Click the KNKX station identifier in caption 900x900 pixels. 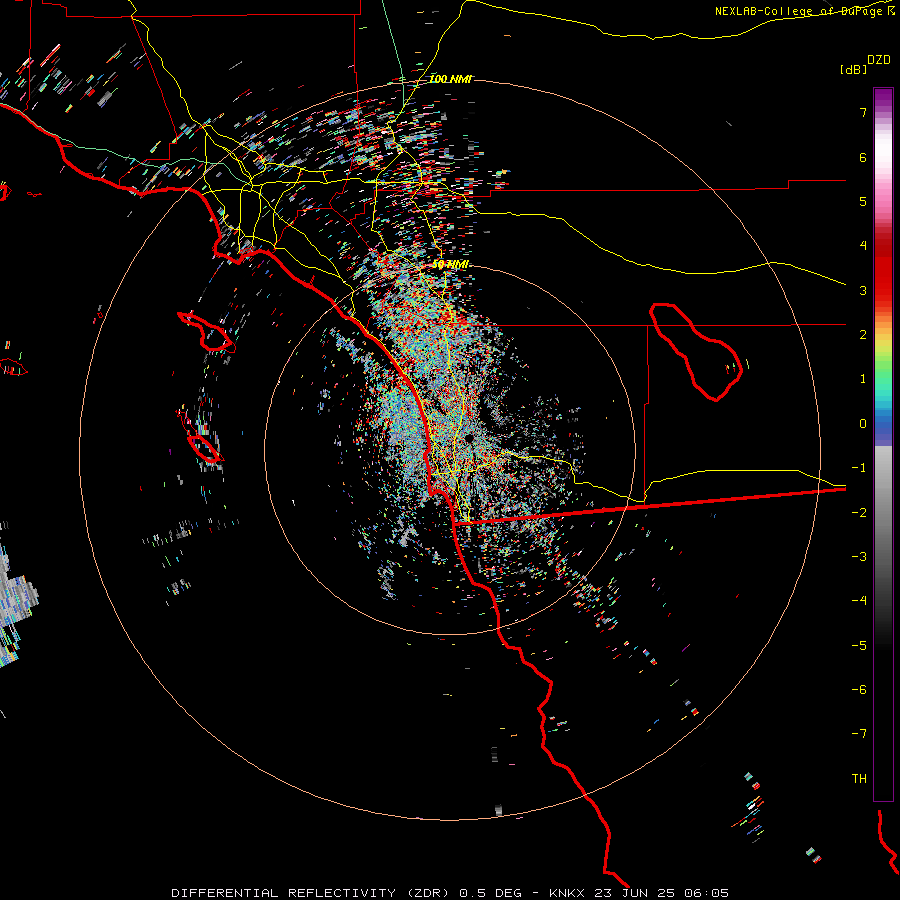568,893
